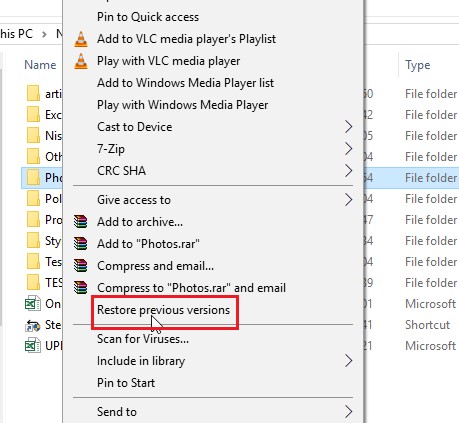Image resolution: width=459 pixels, height=423 pixels.
Task: Click This PC in the address bar
Action: pos(16,34)
